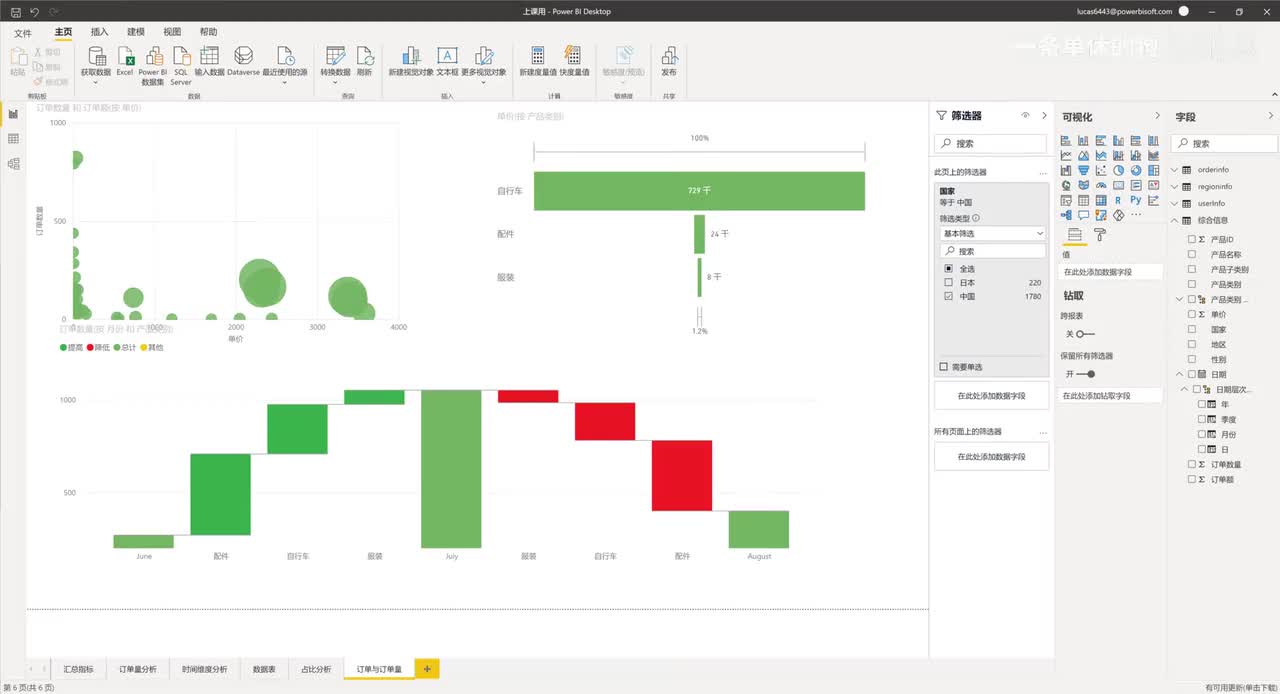Tick the 订单数量 field checkbox
The width and height of the screenshot is (1280, 694).
[x=1192, y=464]
